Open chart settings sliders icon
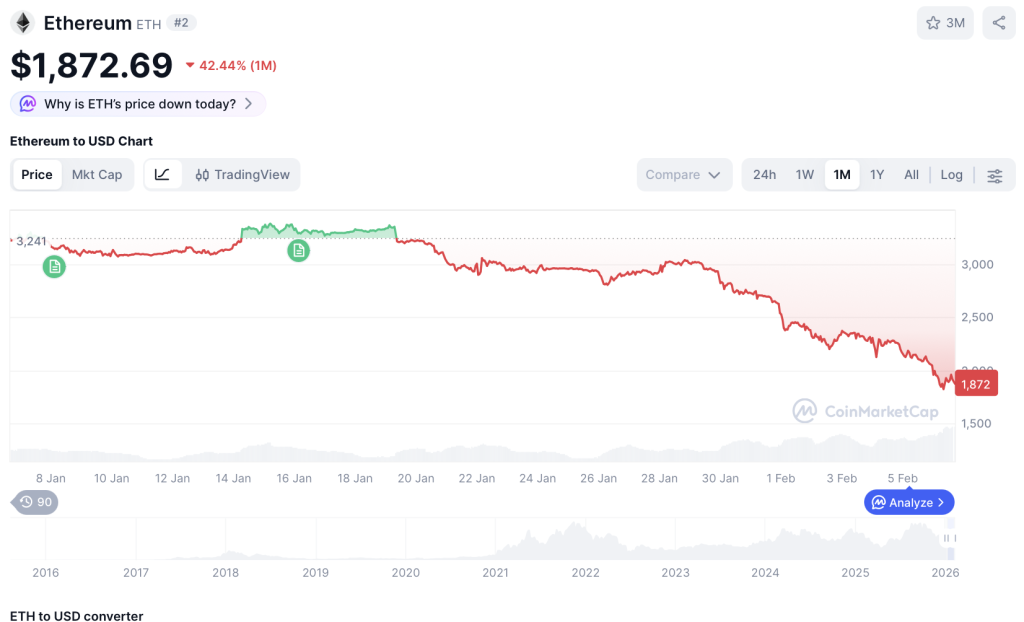The width and height of the screenshot is (1024, 622). (994, 175)
